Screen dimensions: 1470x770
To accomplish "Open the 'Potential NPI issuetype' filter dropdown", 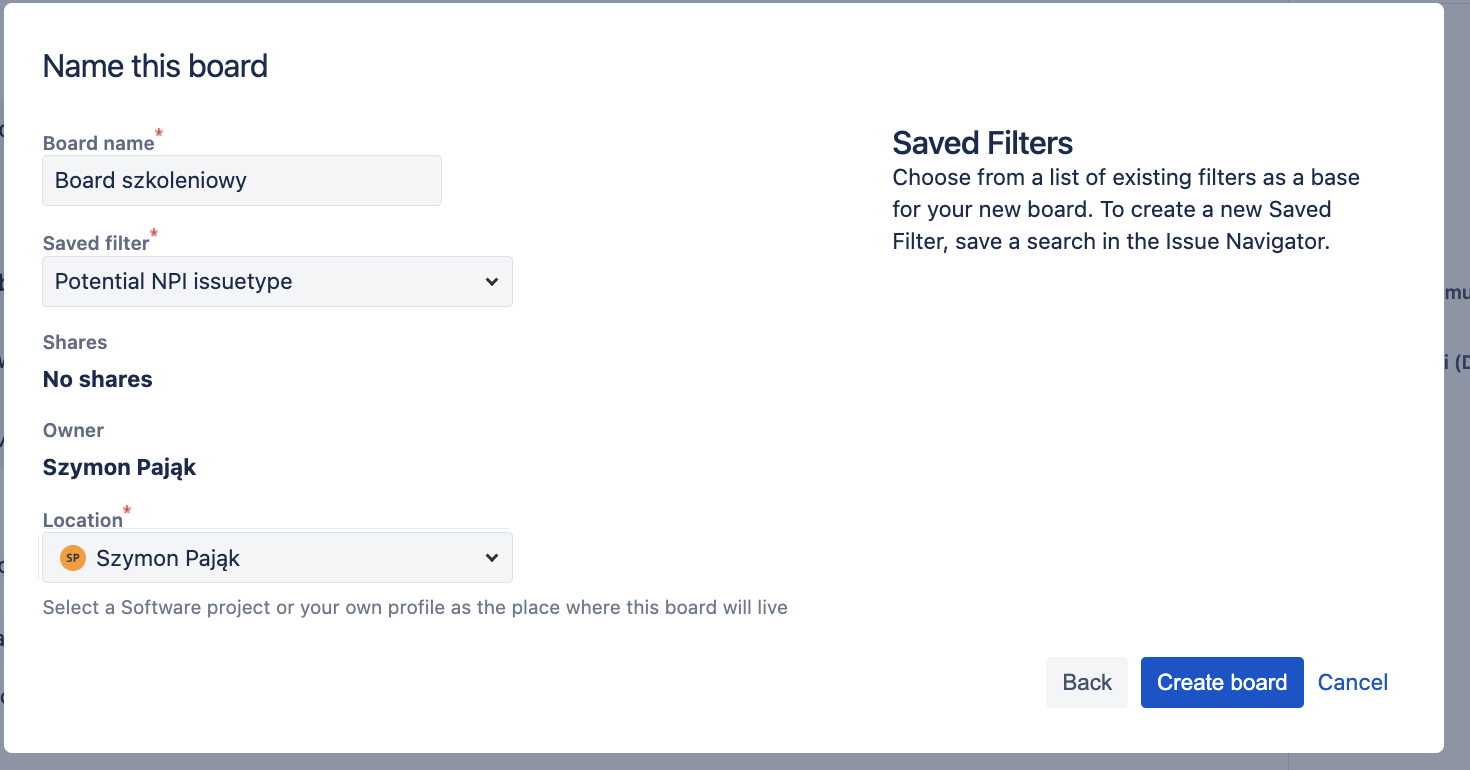I will pos(277,282).
